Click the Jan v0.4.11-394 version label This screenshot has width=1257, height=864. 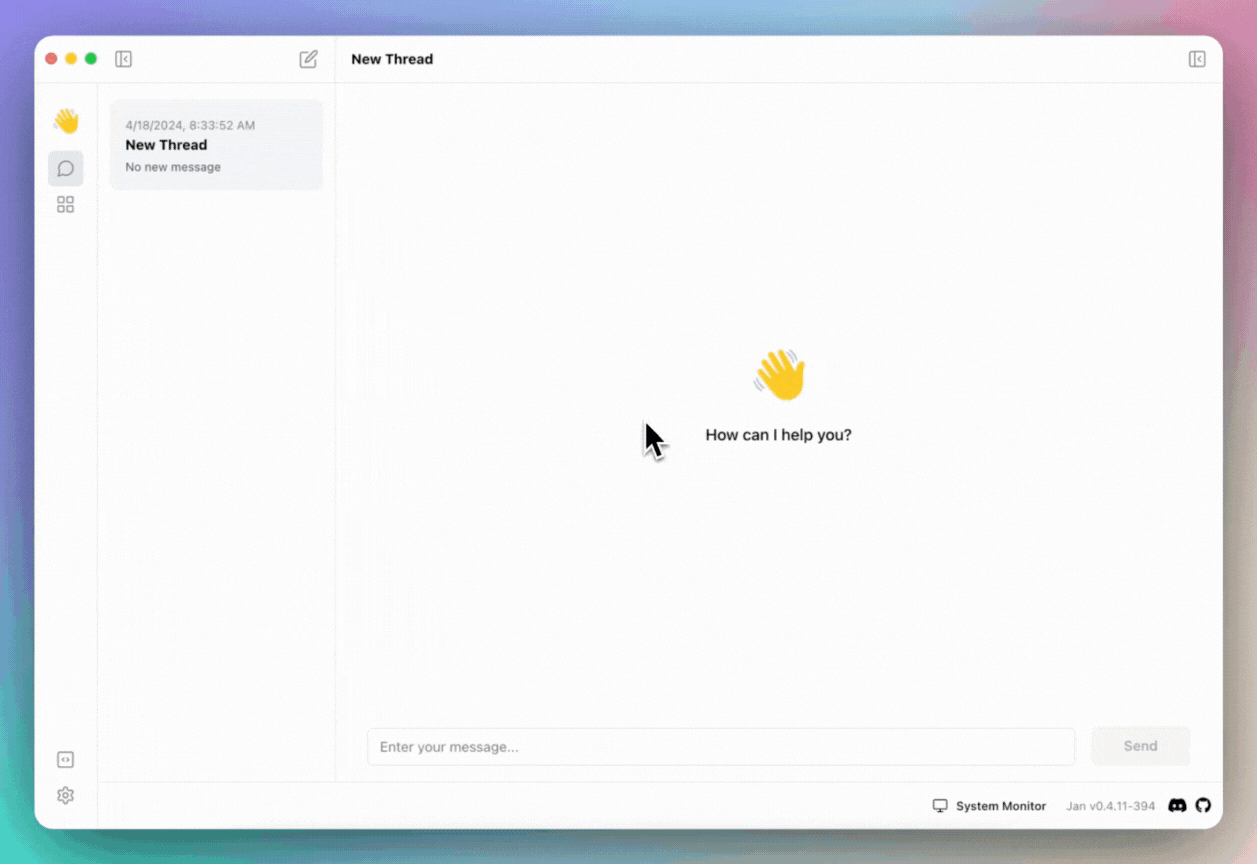(x=1110, y=806)
